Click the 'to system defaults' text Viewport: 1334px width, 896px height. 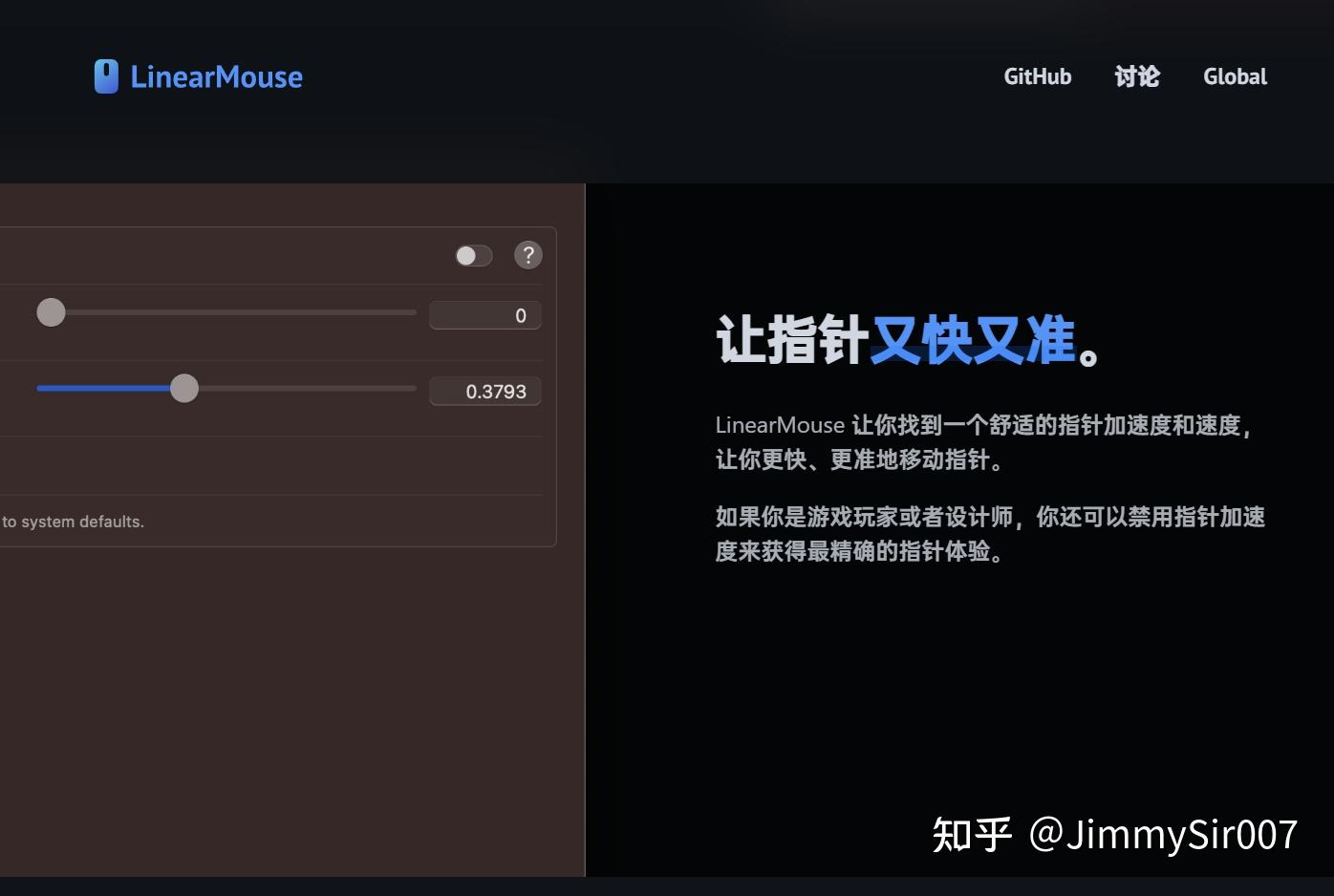(72, 522)
